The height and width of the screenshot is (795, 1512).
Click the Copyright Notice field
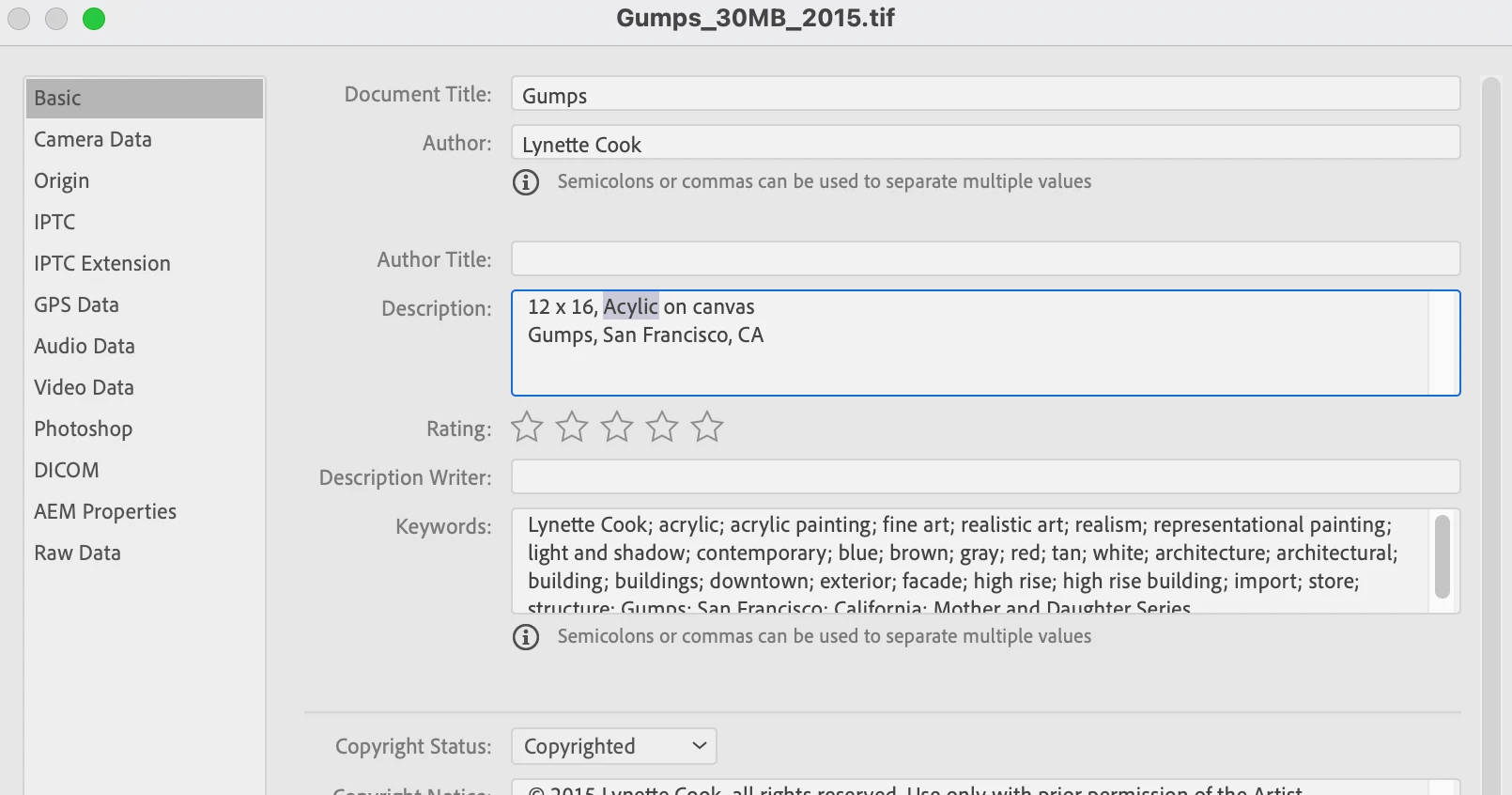985,788
